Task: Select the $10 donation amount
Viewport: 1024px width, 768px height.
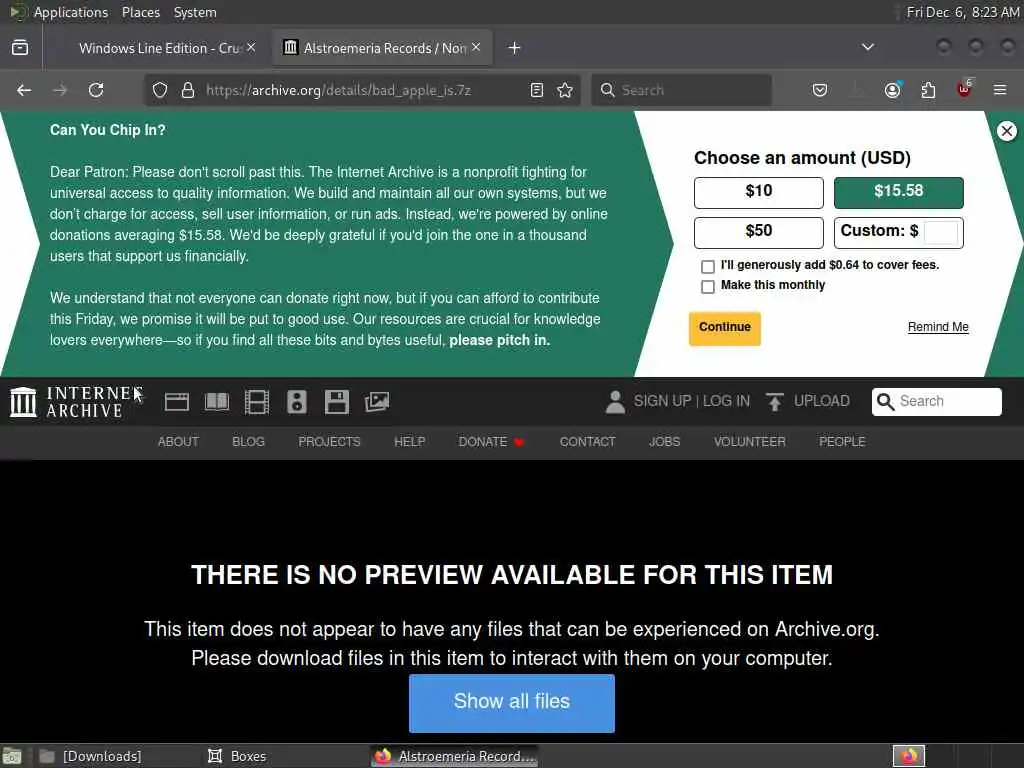Action: (758, 193)
